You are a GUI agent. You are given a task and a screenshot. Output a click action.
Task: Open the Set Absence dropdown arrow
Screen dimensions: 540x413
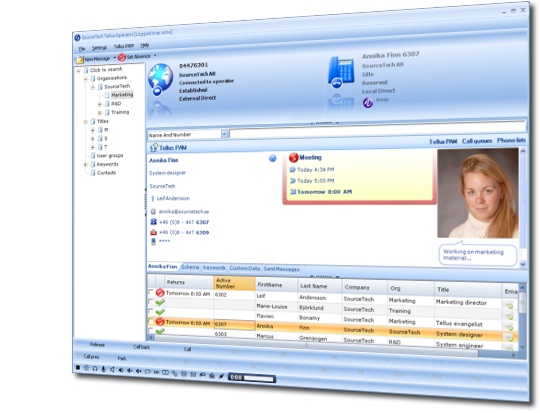pos(155,55)
